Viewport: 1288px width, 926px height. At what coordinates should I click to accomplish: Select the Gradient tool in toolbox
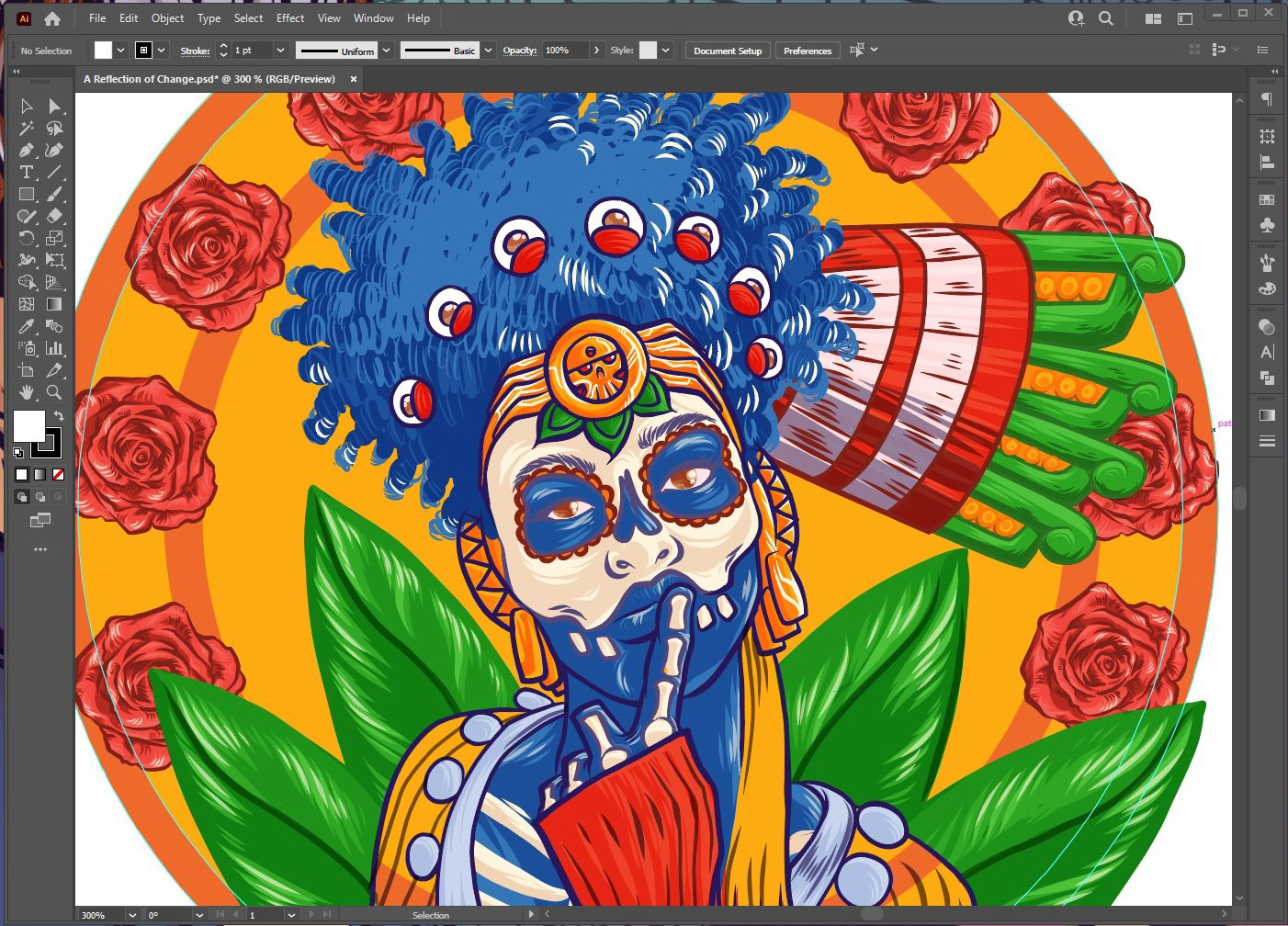54,305
